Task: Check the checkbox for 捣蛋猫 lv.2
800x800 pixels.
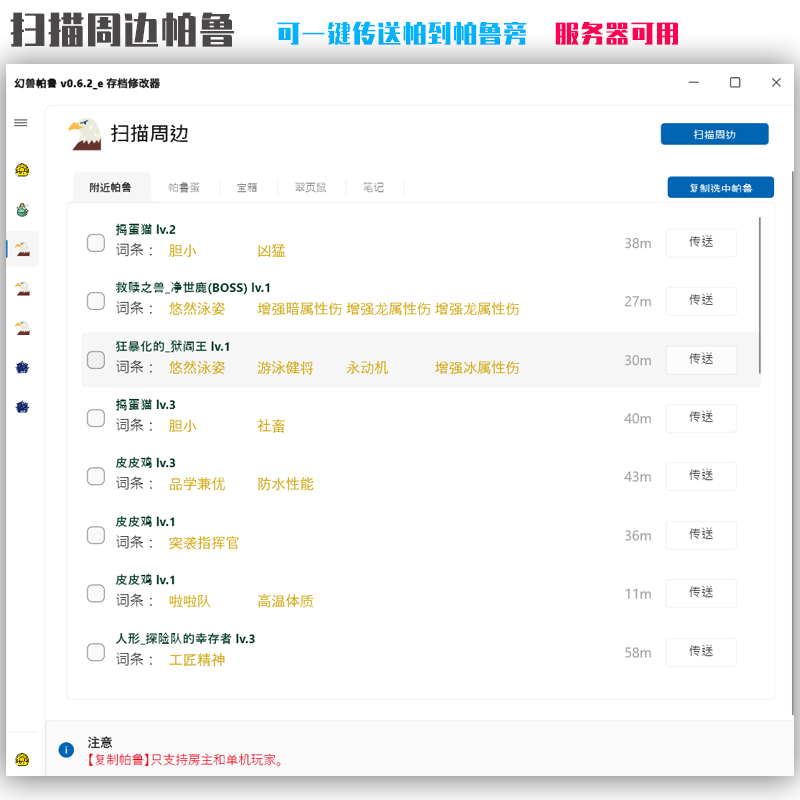Action: (95, 242)
